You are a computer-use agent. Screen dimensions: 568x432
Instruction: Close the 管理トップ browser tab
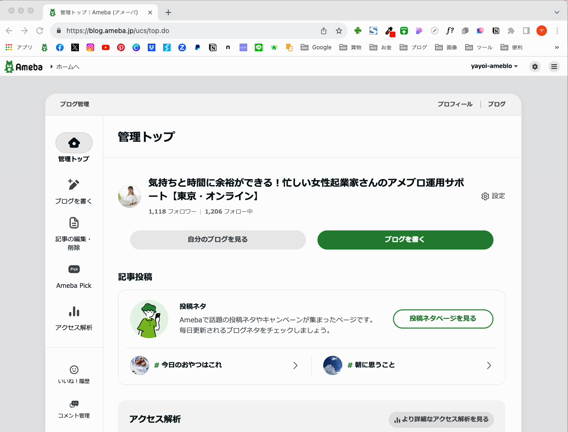150,12
